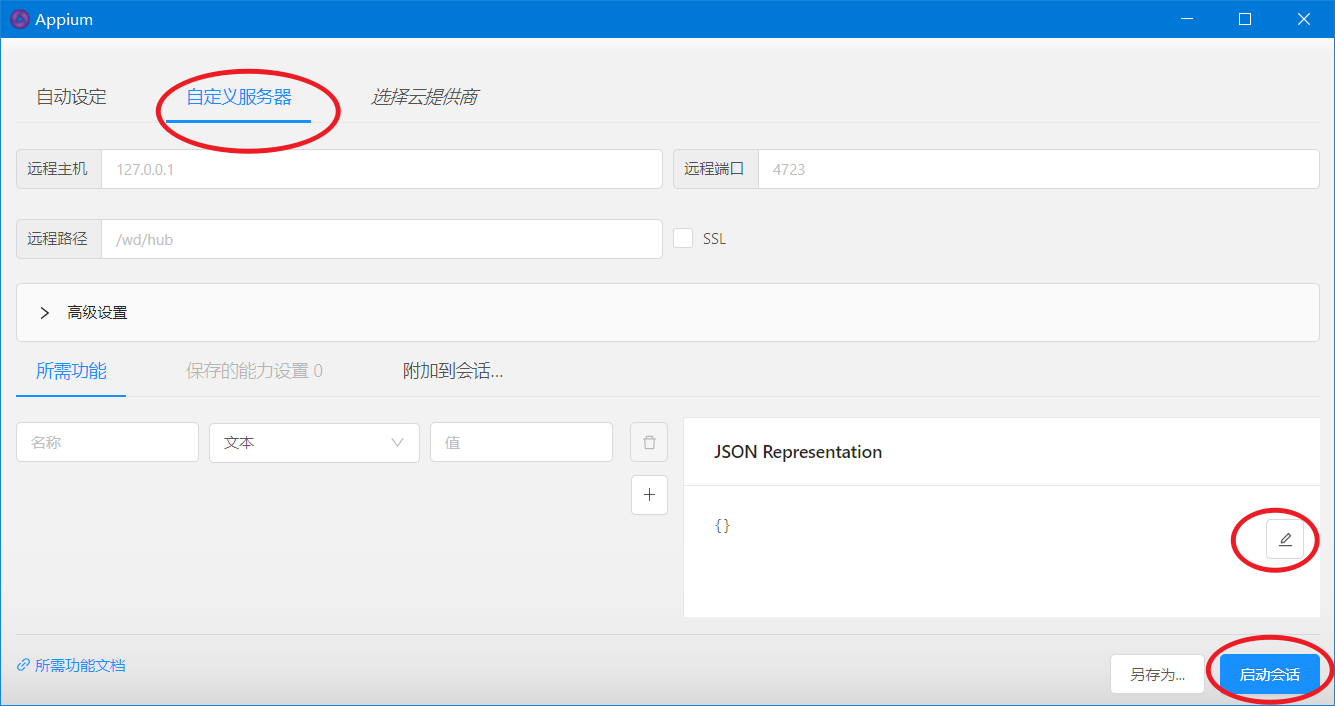Select 所需功能 tab
1335x706 pixels.
pos(71,371)
